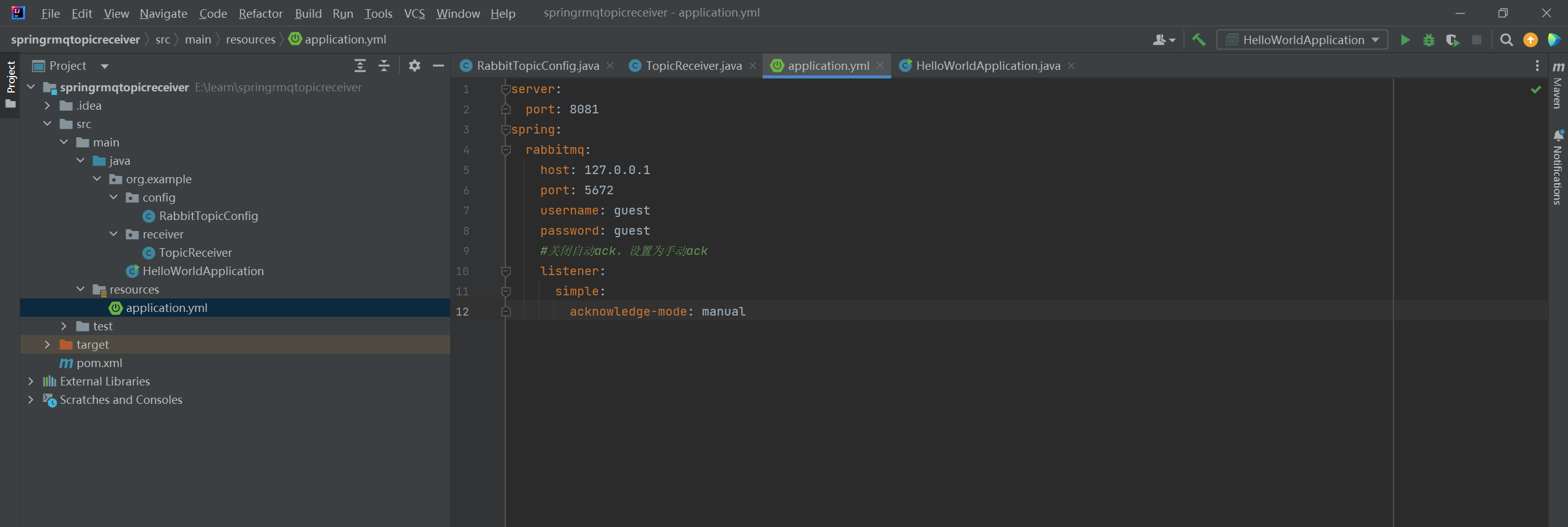
Task: Expand the target folder
Action: tap(47, 345)
